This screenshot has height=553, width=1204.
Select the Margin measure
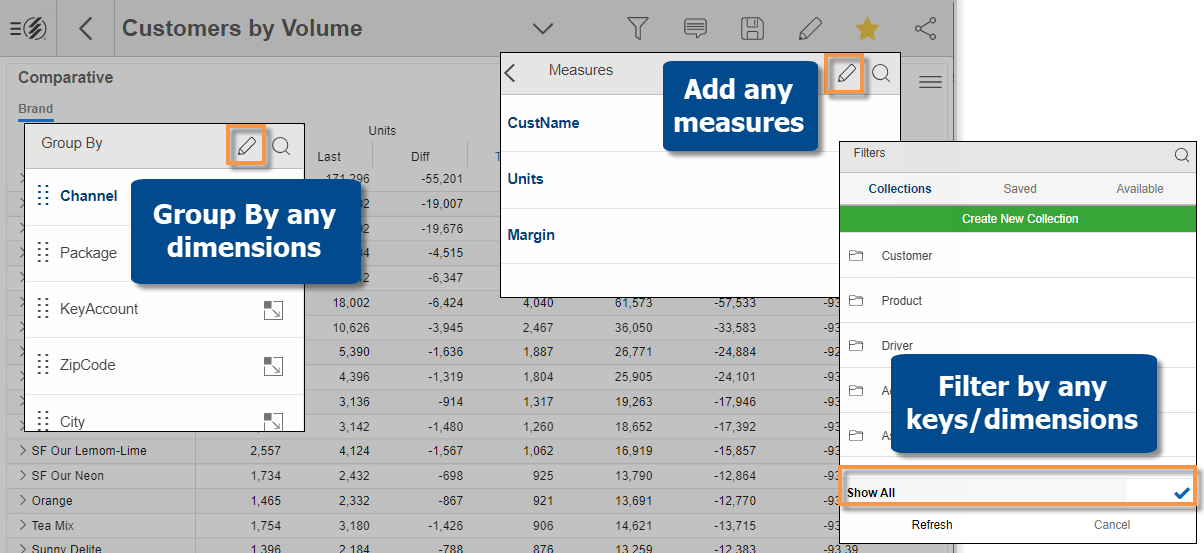pos(531,235)
